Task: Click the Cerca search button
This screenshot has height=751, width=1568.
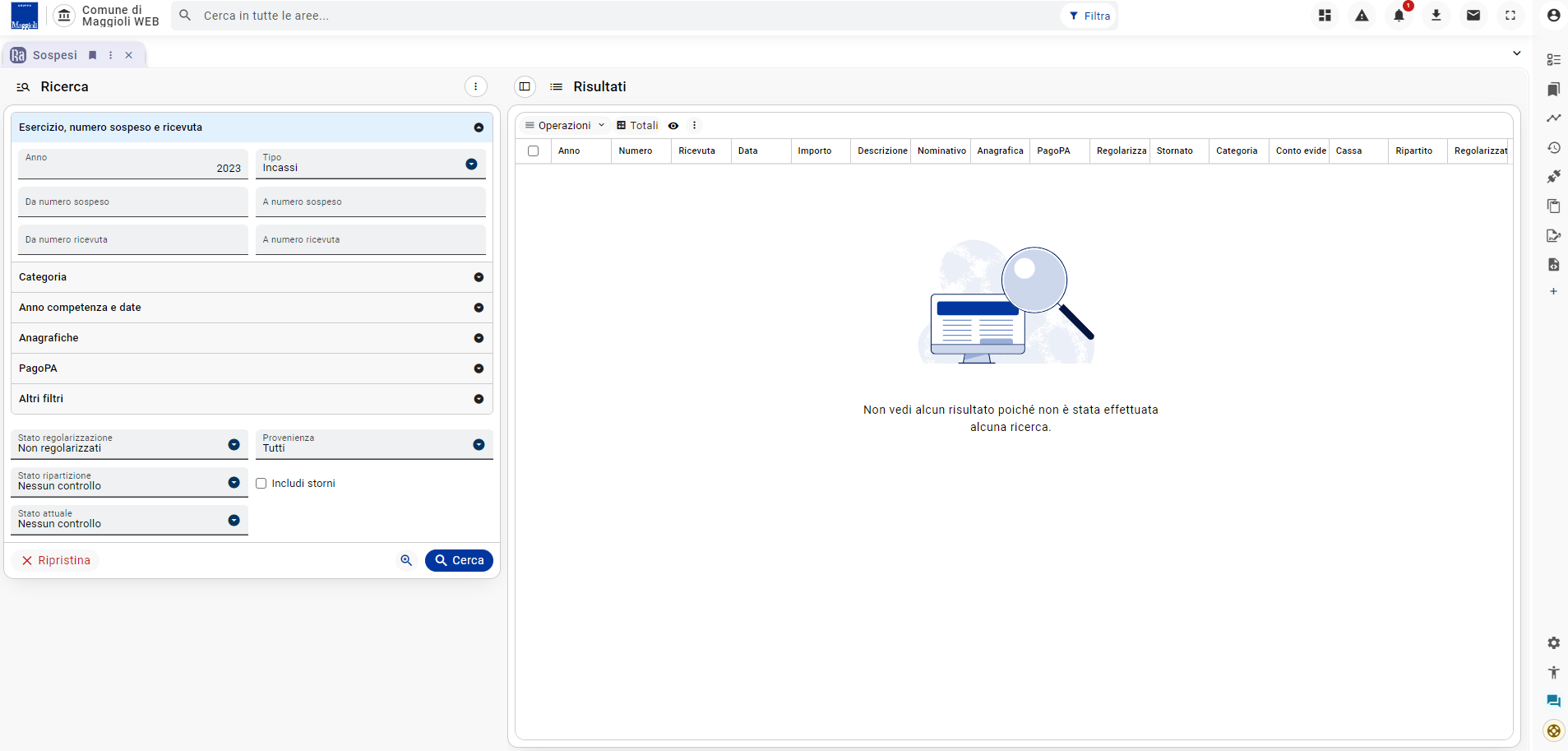Action: click(x=459, y=560)
